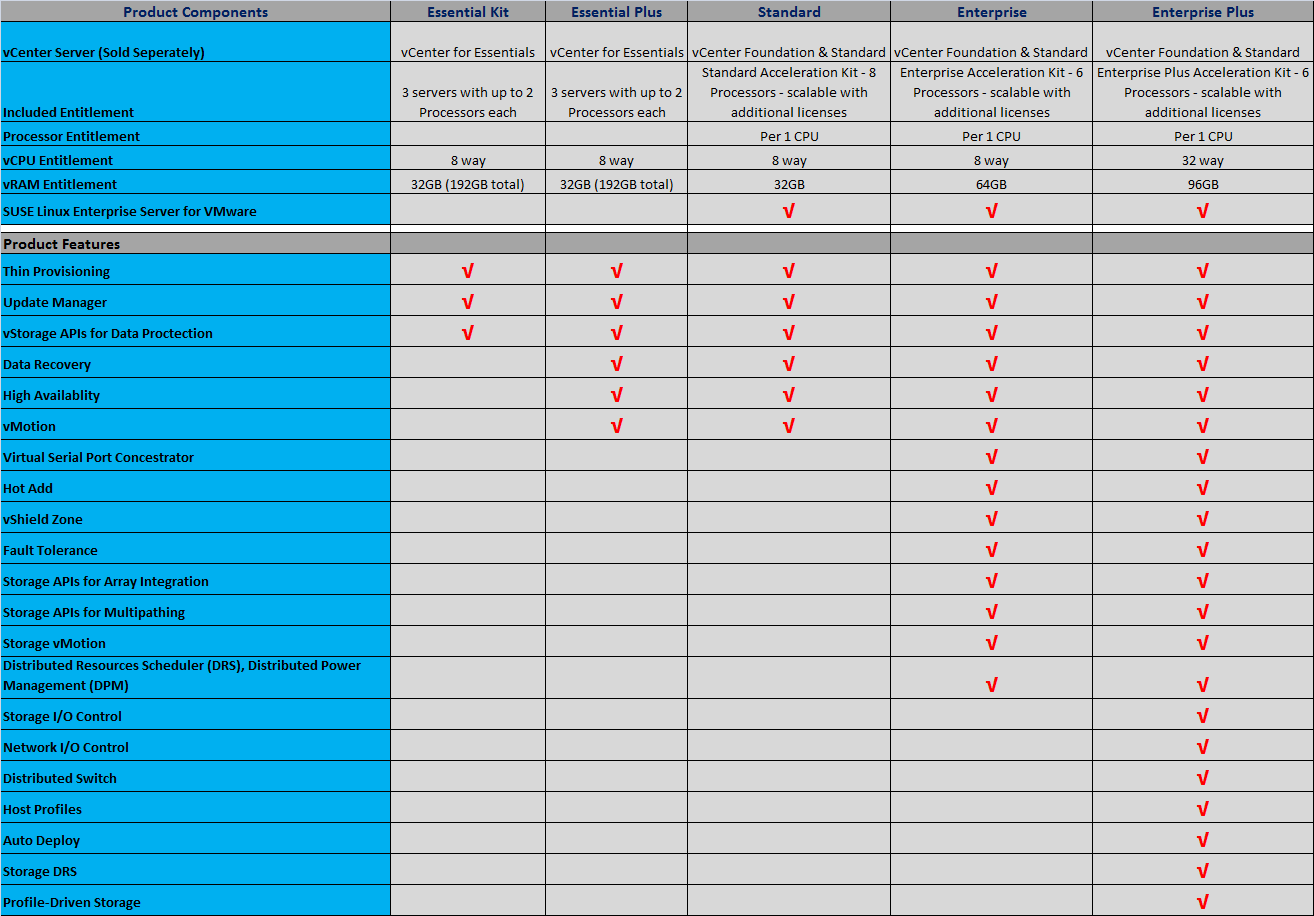The image size is (1314, 916).
Task: Click Fault Tolerance checkmark under Enterprise
Action: pos(991,550)
